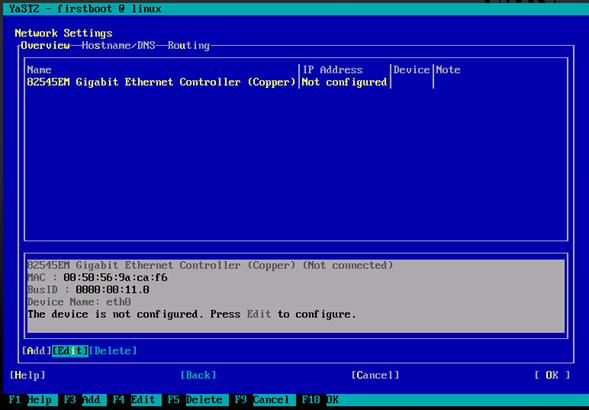Open Help at the bottom left
Screen dimensions: 589x410
coord(27,375)
